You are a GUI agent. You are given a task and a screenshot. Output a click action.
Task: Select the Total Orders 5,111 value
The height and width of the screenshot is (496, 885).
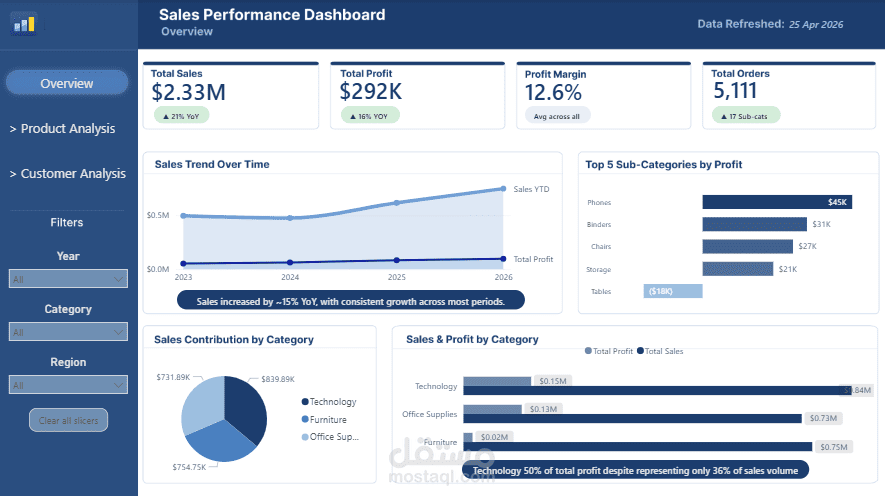[x=735, y=90]
